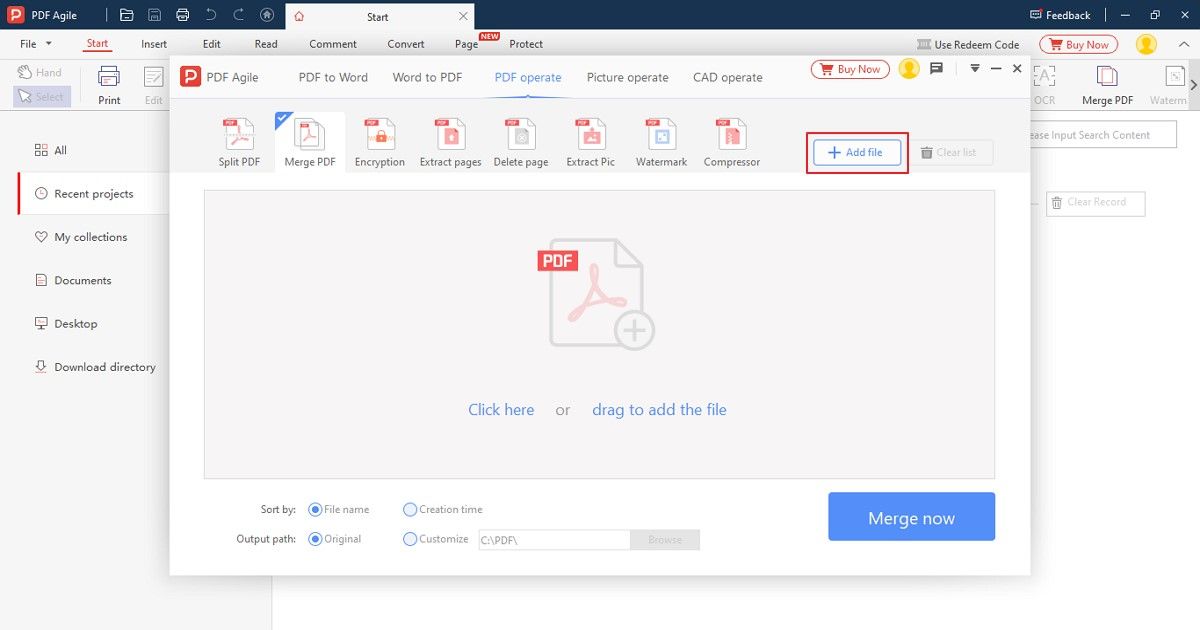Open the File menu dropdown
The image size is (1200, 630).
(36, 44)
